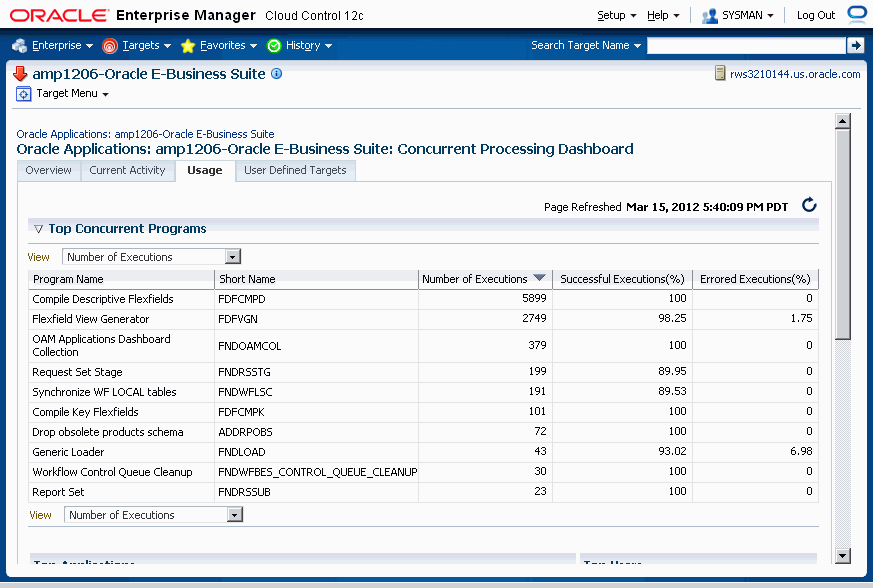Click the Program Name column header

pos(121,279)
